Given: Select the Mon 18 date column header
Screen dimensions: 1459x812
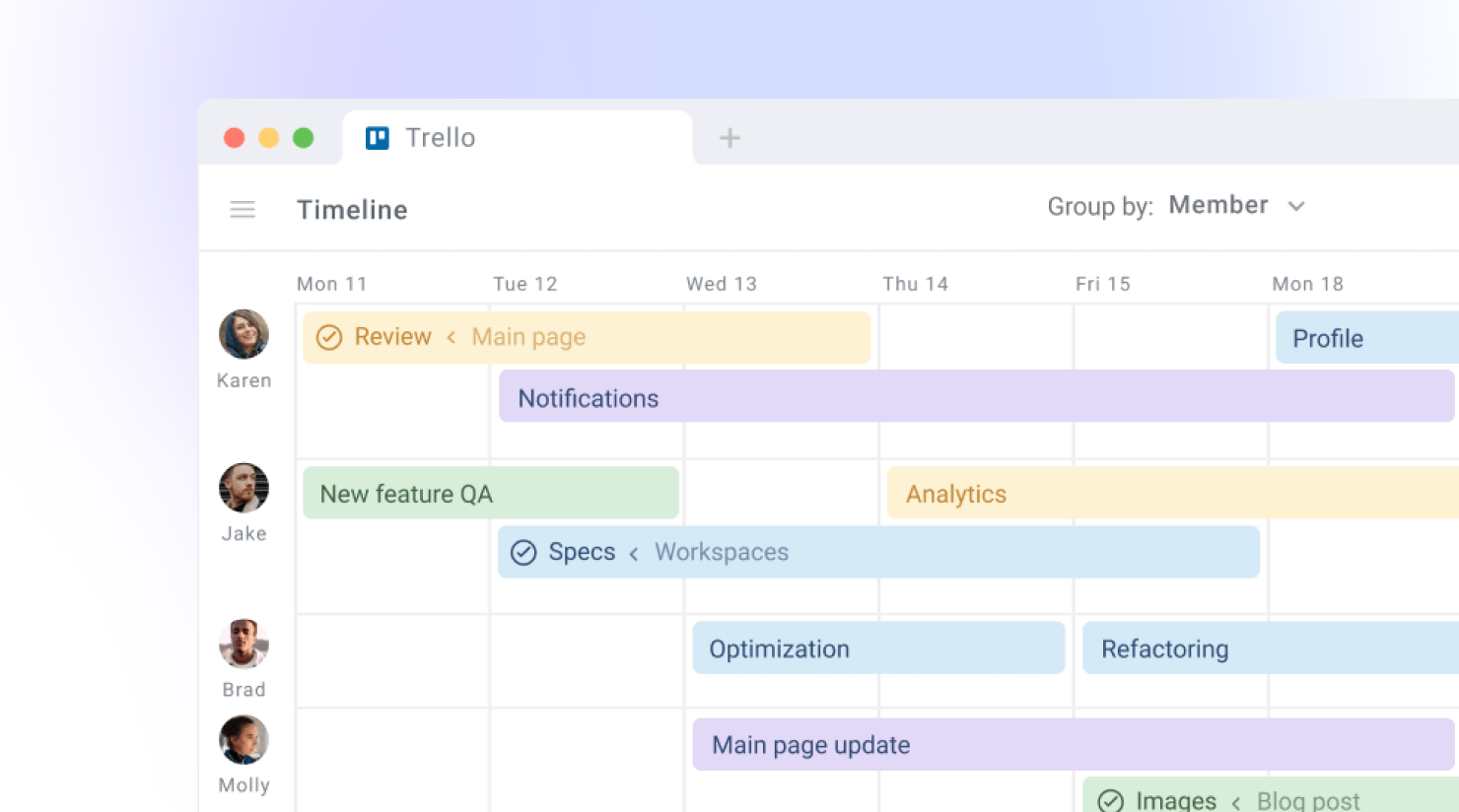Looking at the screenshot, I should point(1308,284).
